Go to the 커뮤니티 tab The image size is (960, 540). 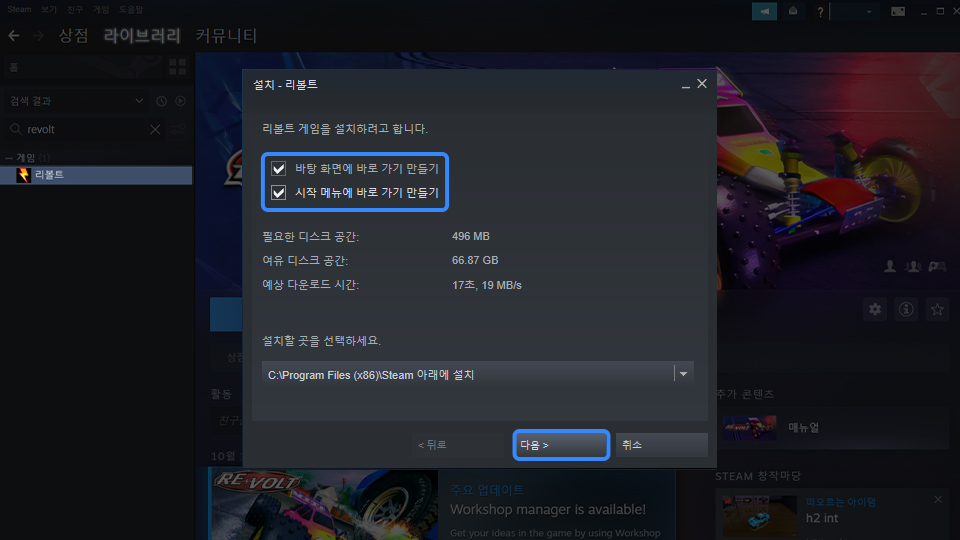(x=226, y=36)
